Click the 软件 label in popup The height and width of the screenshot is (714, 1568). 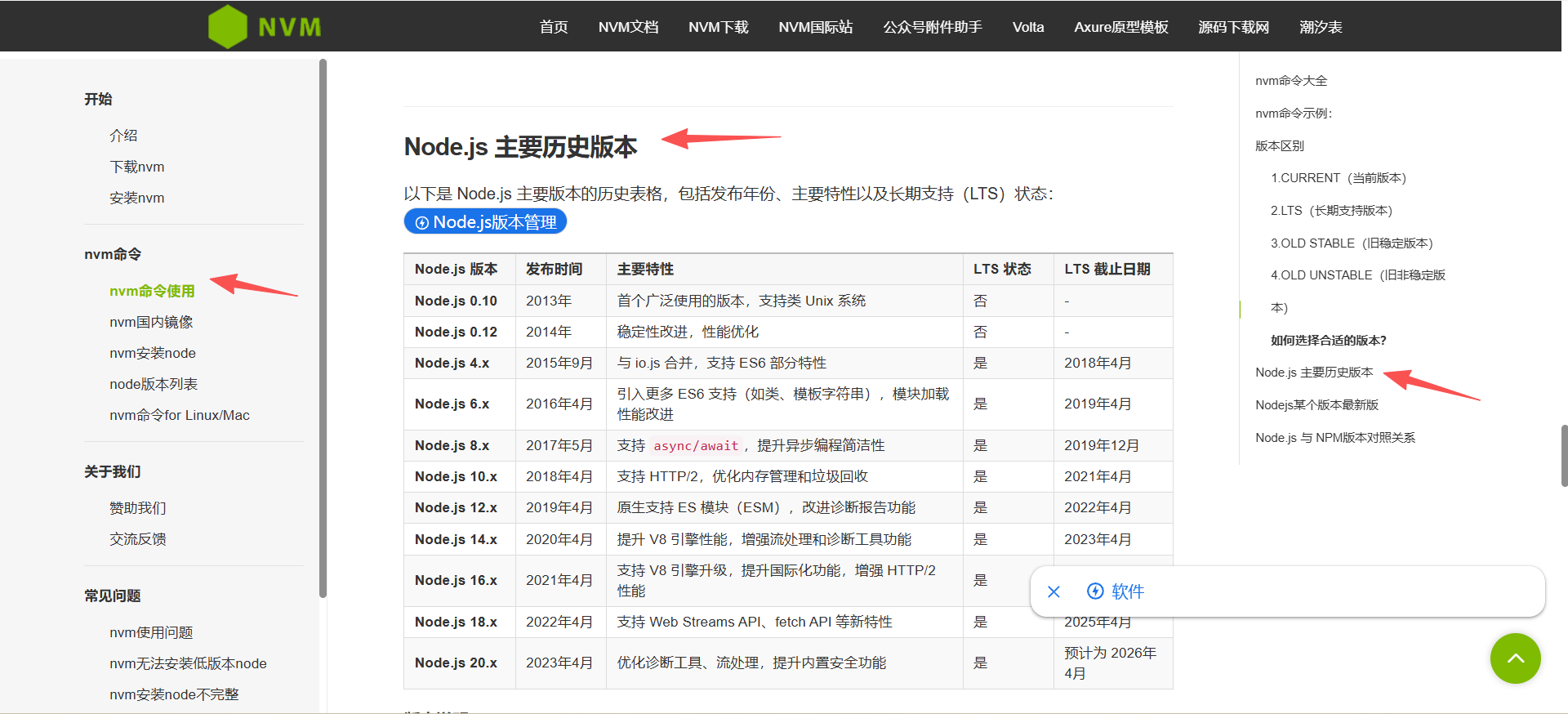[1128, 591]
